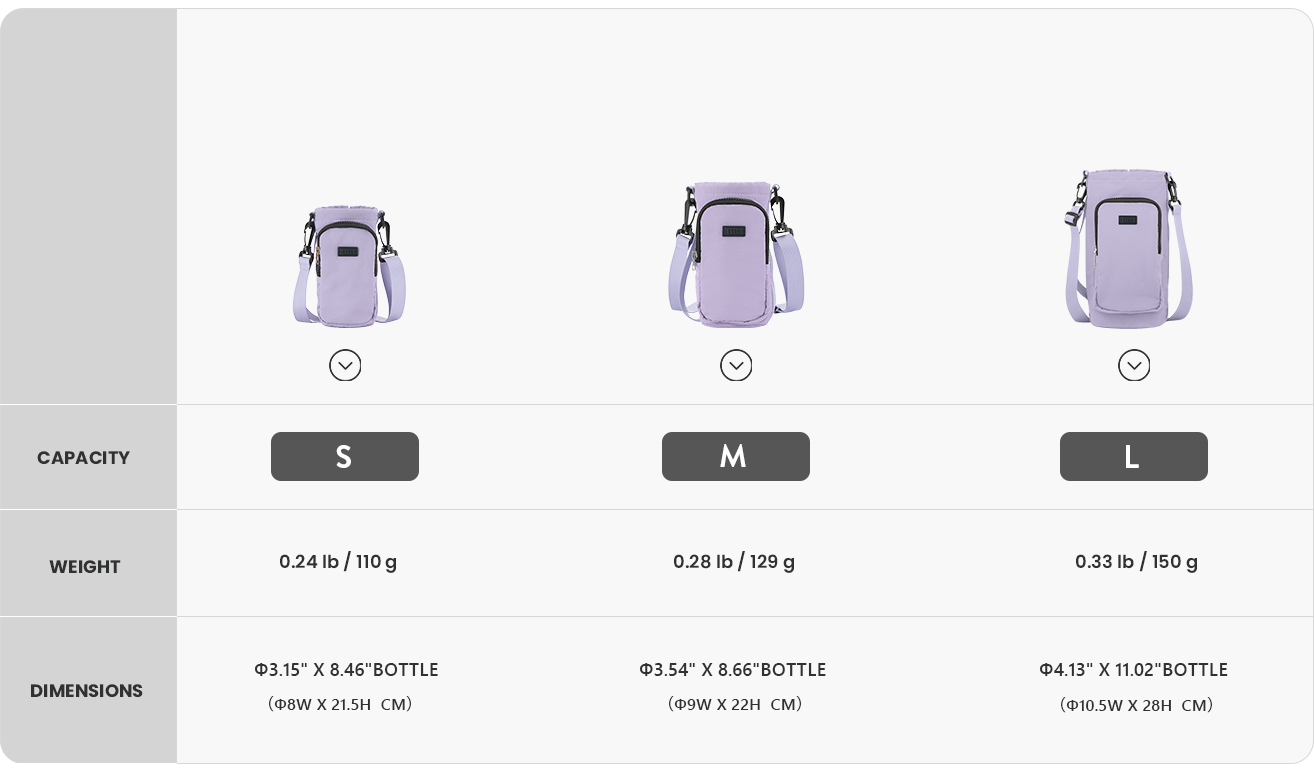Click the Φ4.13" X 11.02" bottle dimension

[1133, 670]
